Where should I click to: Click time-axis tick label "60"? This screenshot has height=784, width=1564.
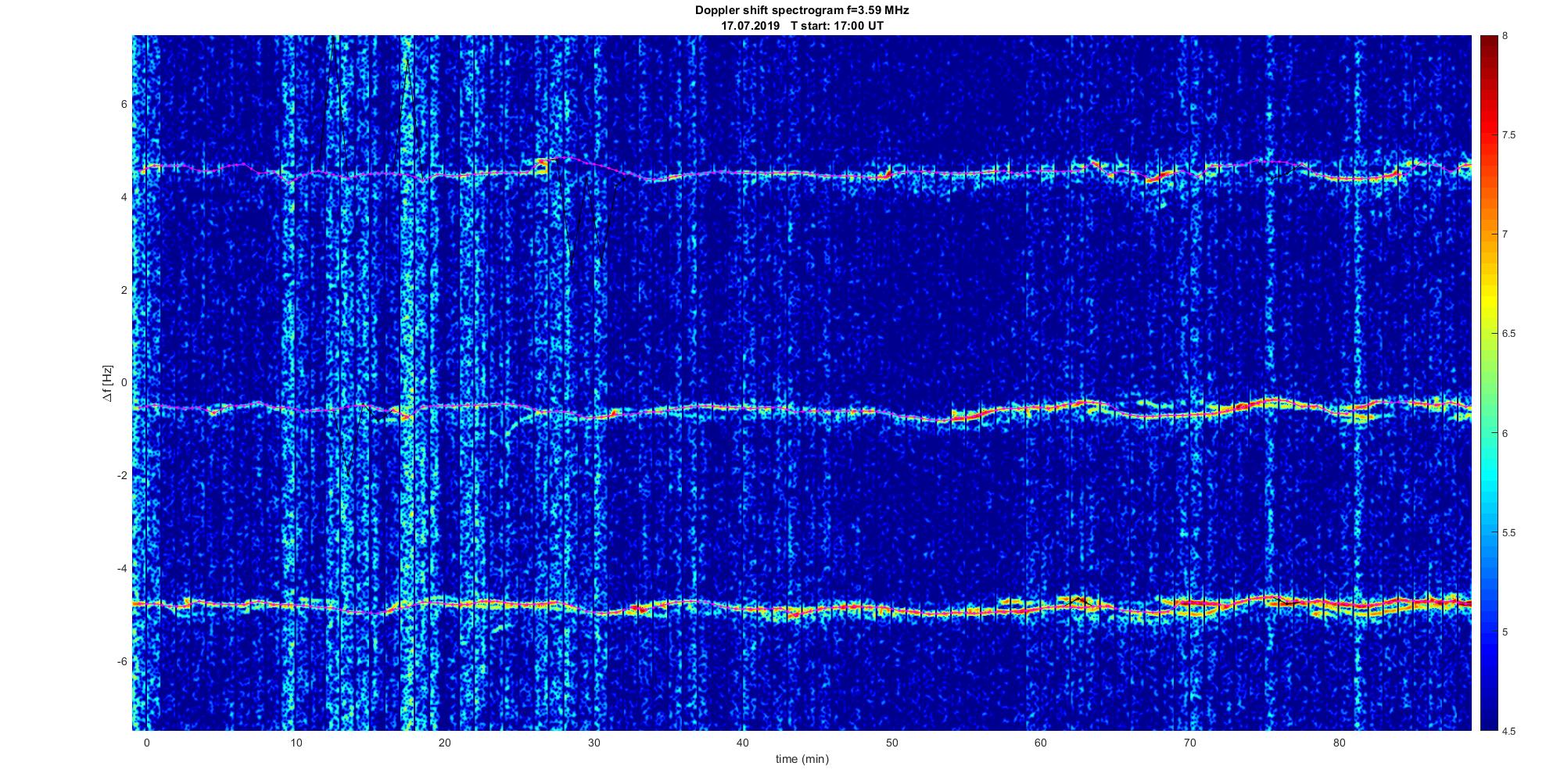1041,743
